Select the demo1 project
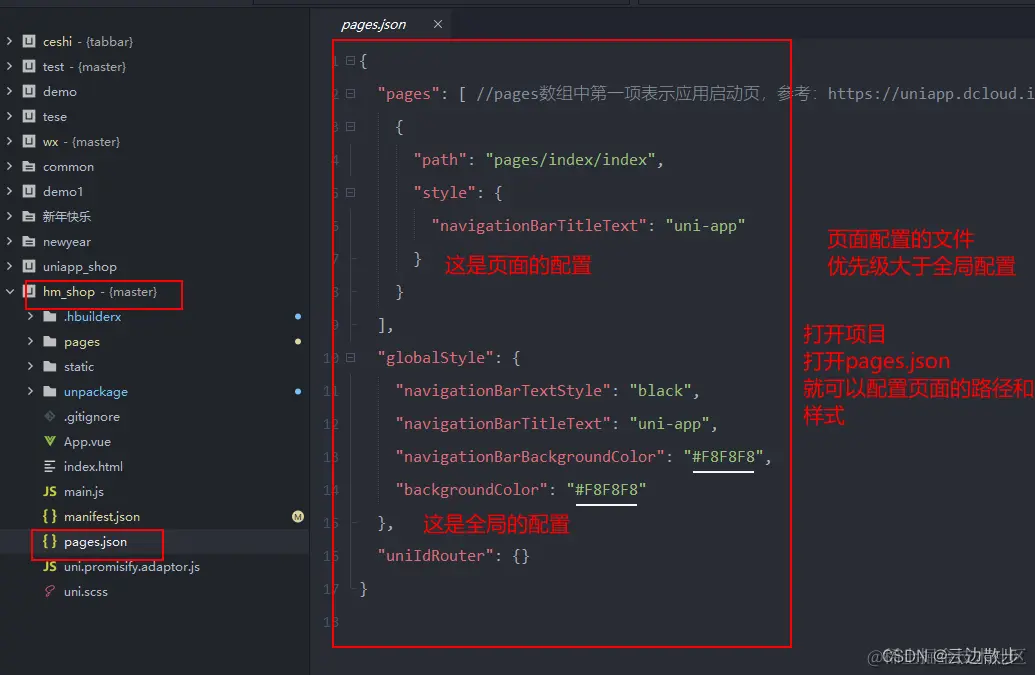Image resolution: width=1035 pixels, height=675 pixels. (63, 191)
